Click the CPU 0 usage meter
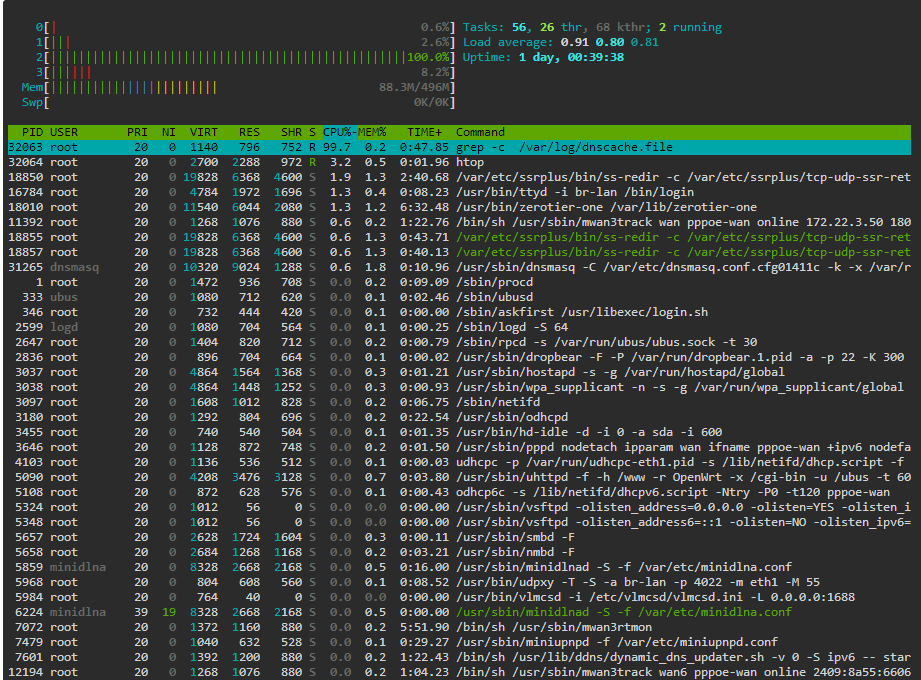The image size is (921, 680). click(x=245, y=27)
